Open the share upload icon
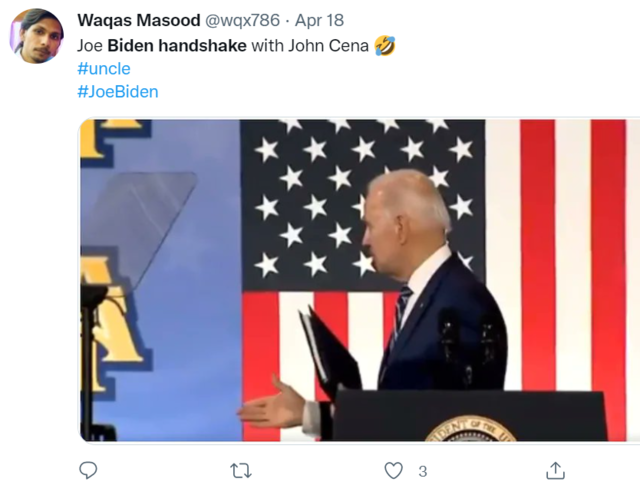Screen dimensions: 640x495 [x=555, y=470]
